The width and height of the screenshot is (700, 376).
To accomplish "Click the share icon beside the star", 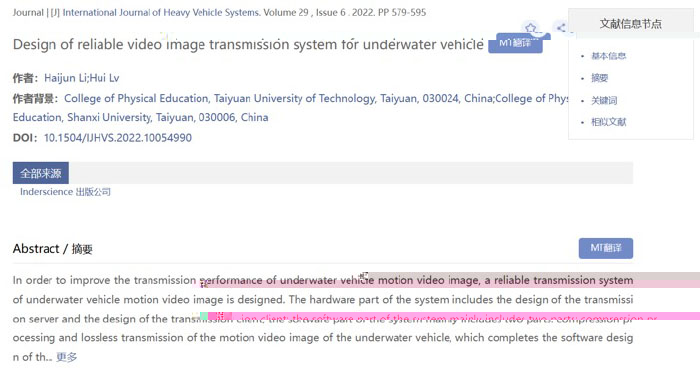I will (x=561, y=28).
